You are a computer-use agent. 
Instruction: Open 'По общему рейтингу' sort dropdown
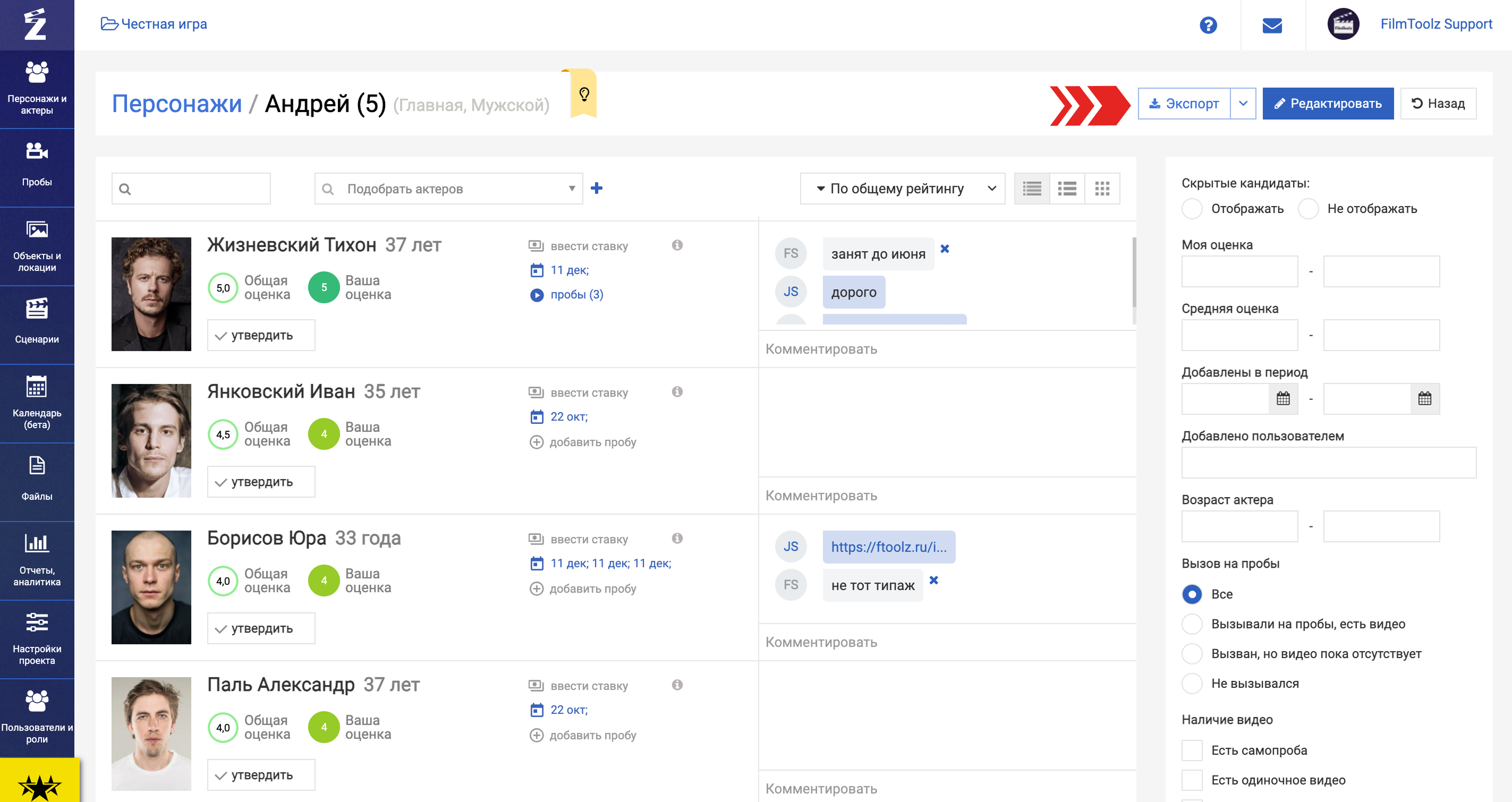pyautogui.click(x=902, y=189)
